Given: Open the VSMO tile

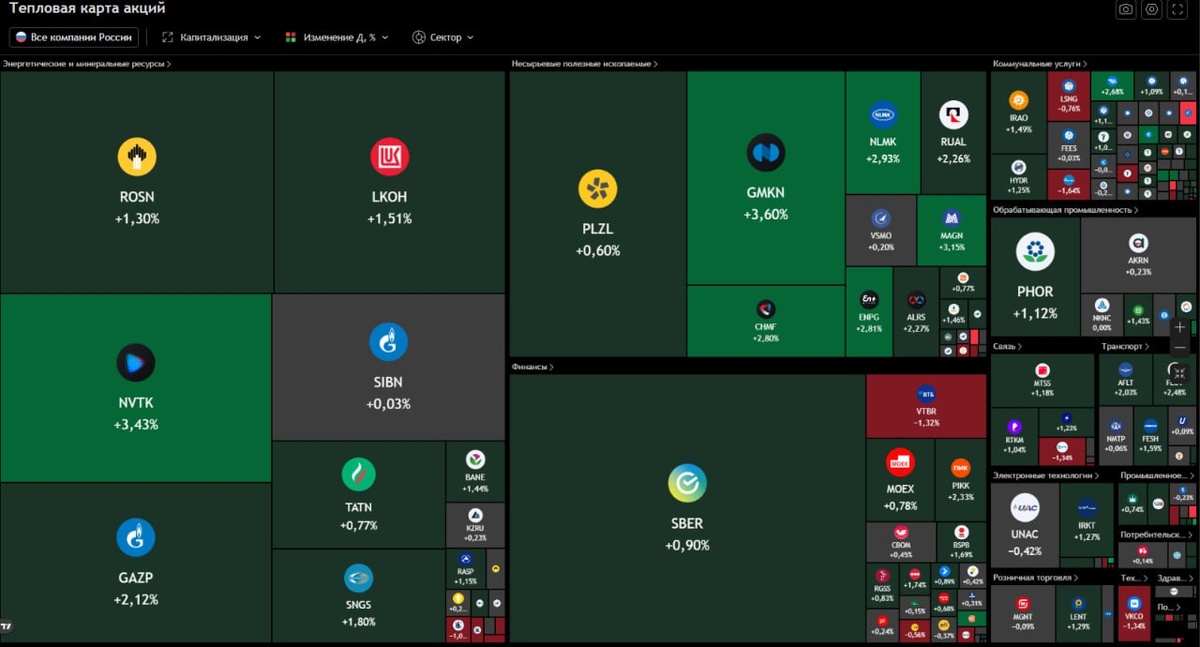Looking at the screenshot, I should [881, 229].
